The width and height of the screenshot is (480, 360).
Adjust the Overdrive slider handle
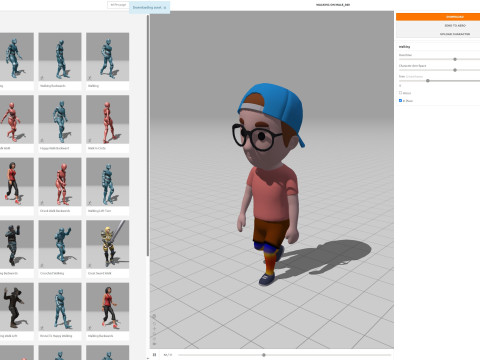pos(455,59)
